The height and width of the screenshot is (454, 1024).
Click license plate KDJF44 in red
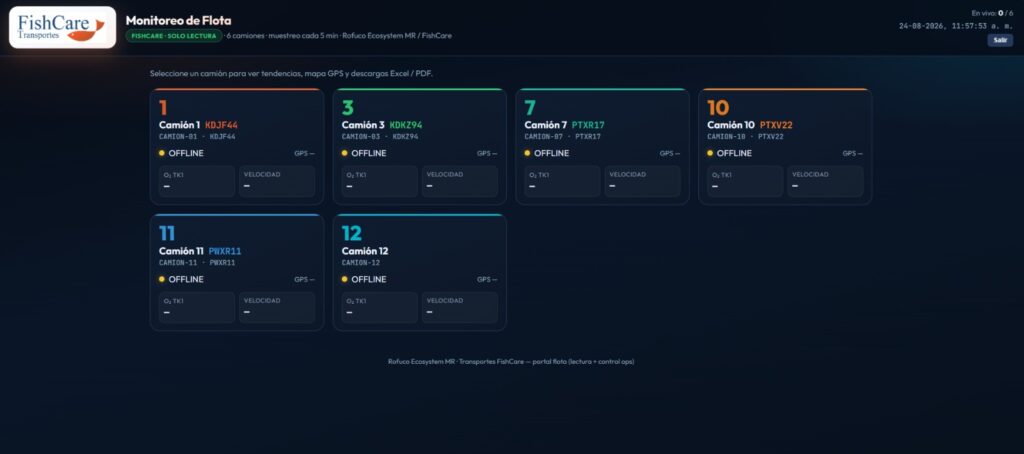221,125
